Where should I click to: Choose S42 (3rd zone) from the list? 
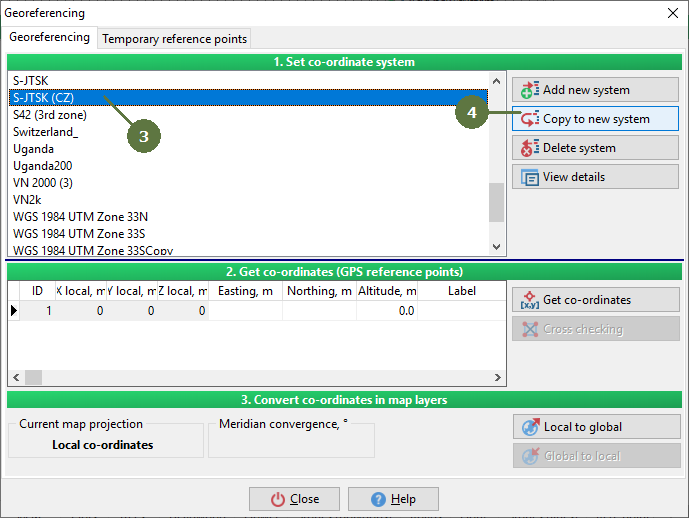[248, 115]
